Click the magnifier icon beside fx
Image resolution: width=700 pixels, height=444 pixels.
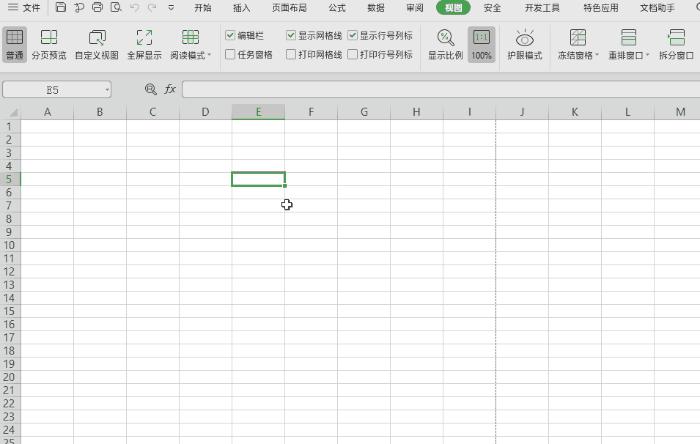tap(151, 89)
